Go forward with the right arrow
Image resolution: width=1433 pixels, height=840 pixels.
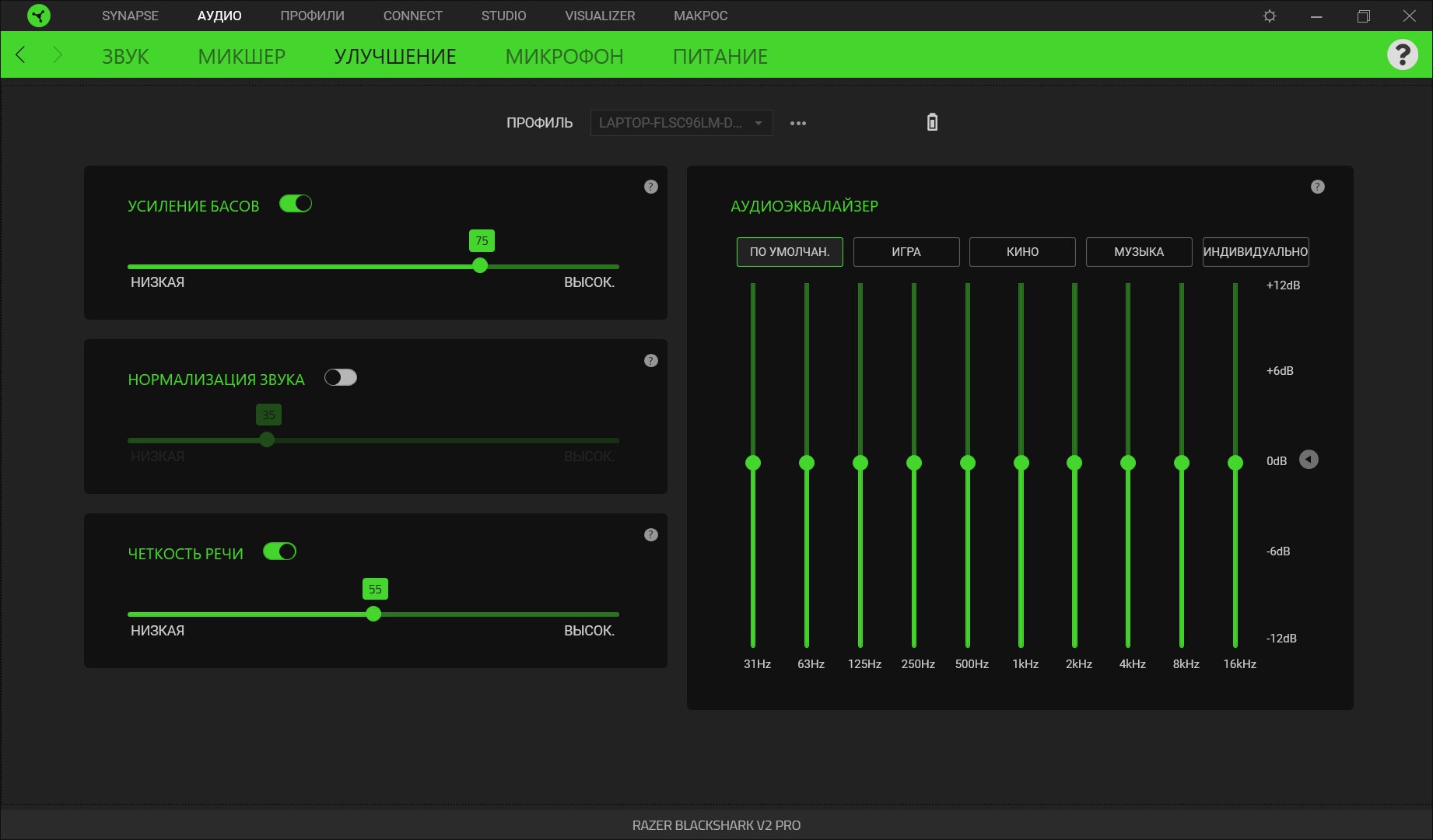tap(57, 54)
